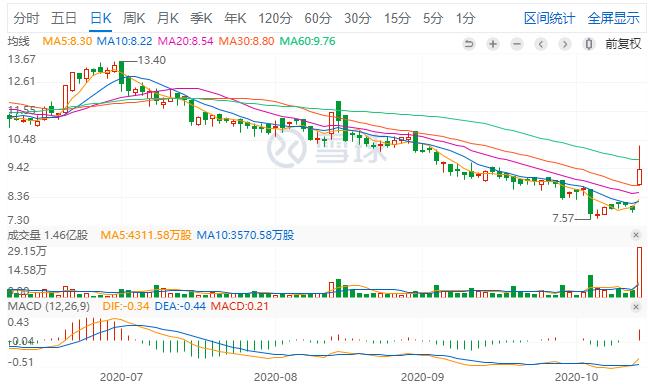
Task: Select the 15分 interval tab
Action: [x=397, y=18]
